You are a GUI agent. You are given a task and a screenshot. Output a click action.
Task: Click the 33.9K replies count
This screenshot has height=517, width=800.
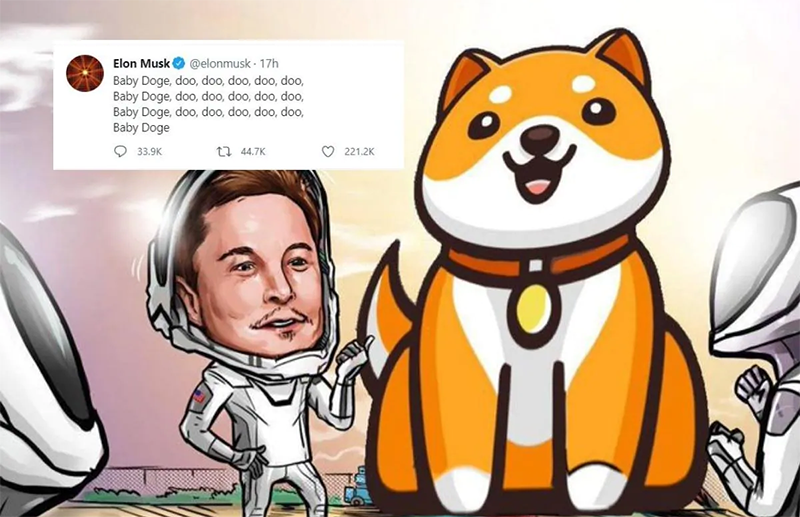click(149, 152)
